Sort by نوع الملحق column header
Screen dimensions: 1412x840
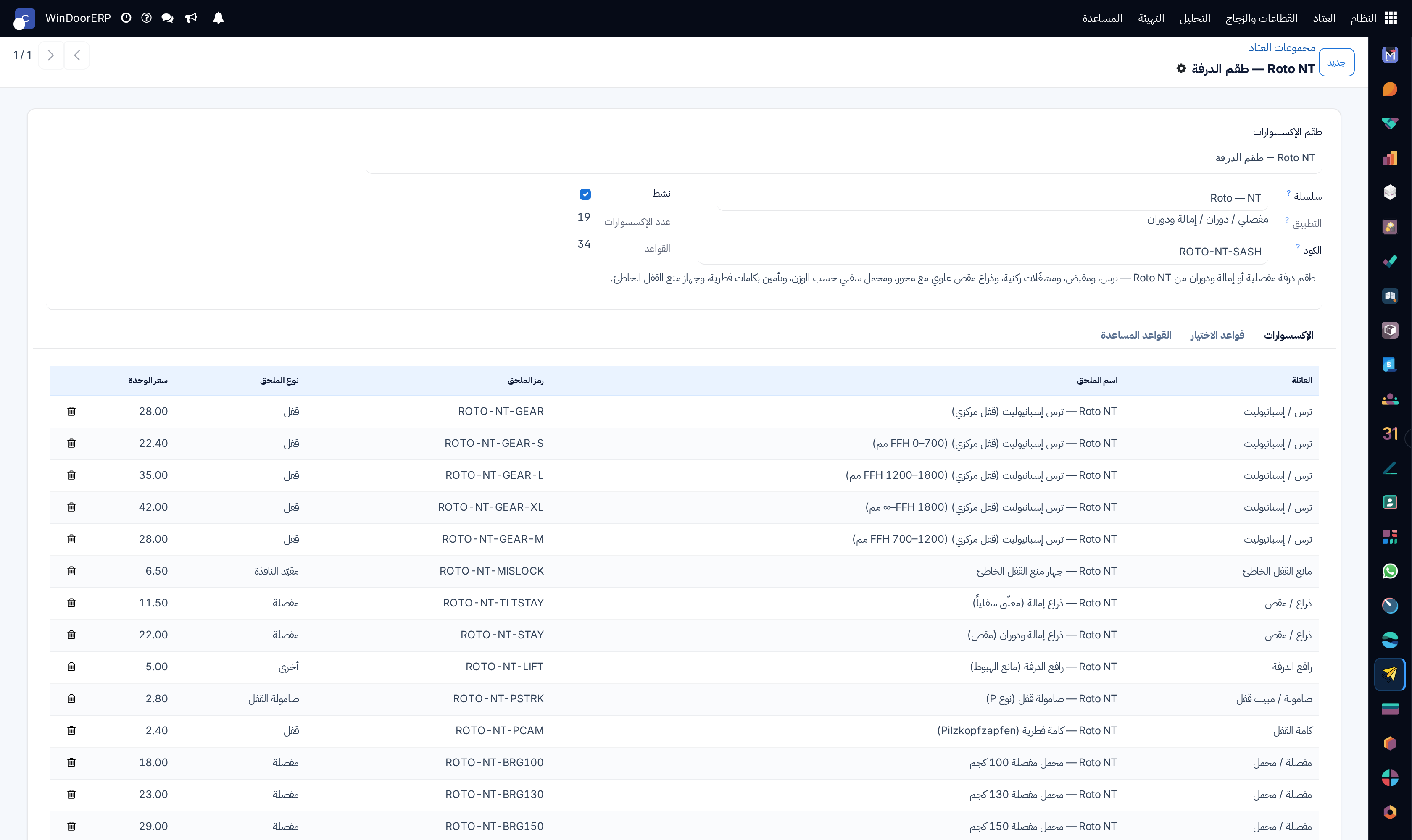[279, 381]
